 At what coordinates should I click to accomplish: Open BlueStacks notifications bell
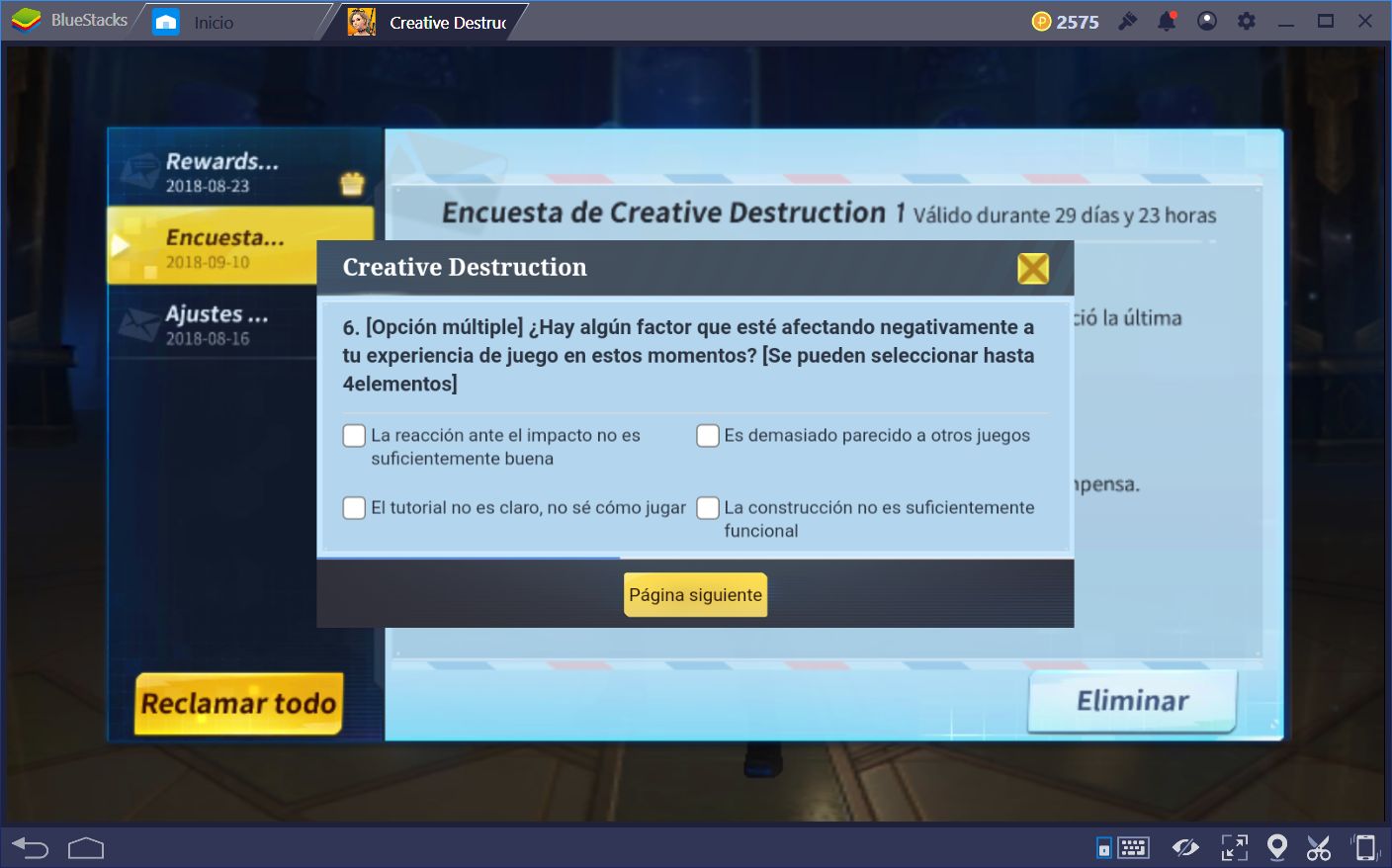1167,21
